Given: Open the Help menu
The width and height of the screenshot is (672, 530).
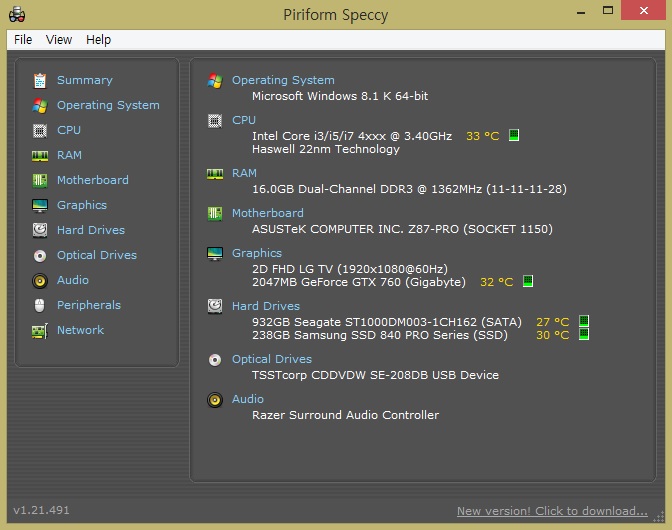Looking at the screenshot, I should tap(98, 40).
